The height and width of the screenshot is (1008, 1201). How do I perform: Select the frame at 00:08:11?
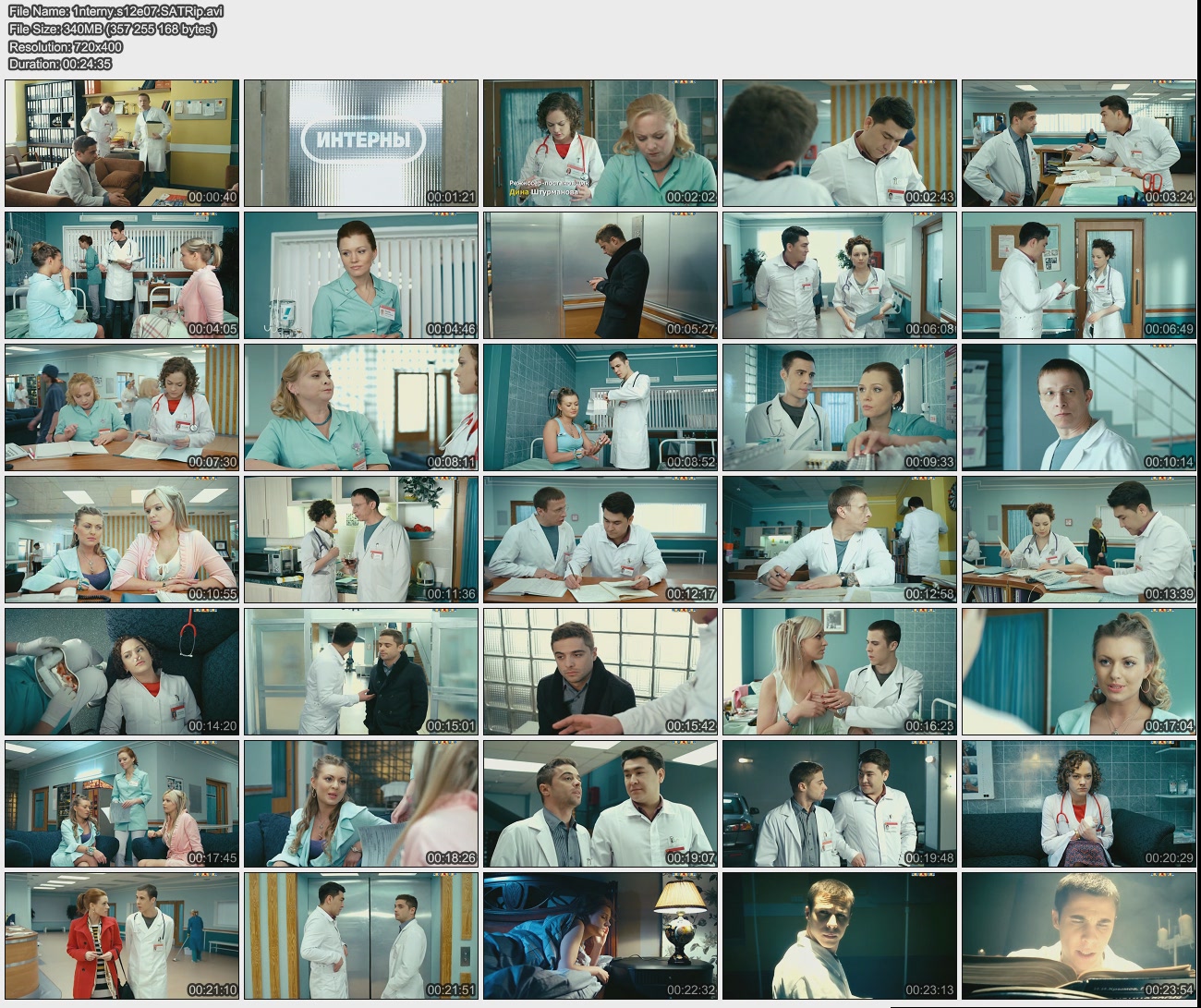[x=361, y=407]
